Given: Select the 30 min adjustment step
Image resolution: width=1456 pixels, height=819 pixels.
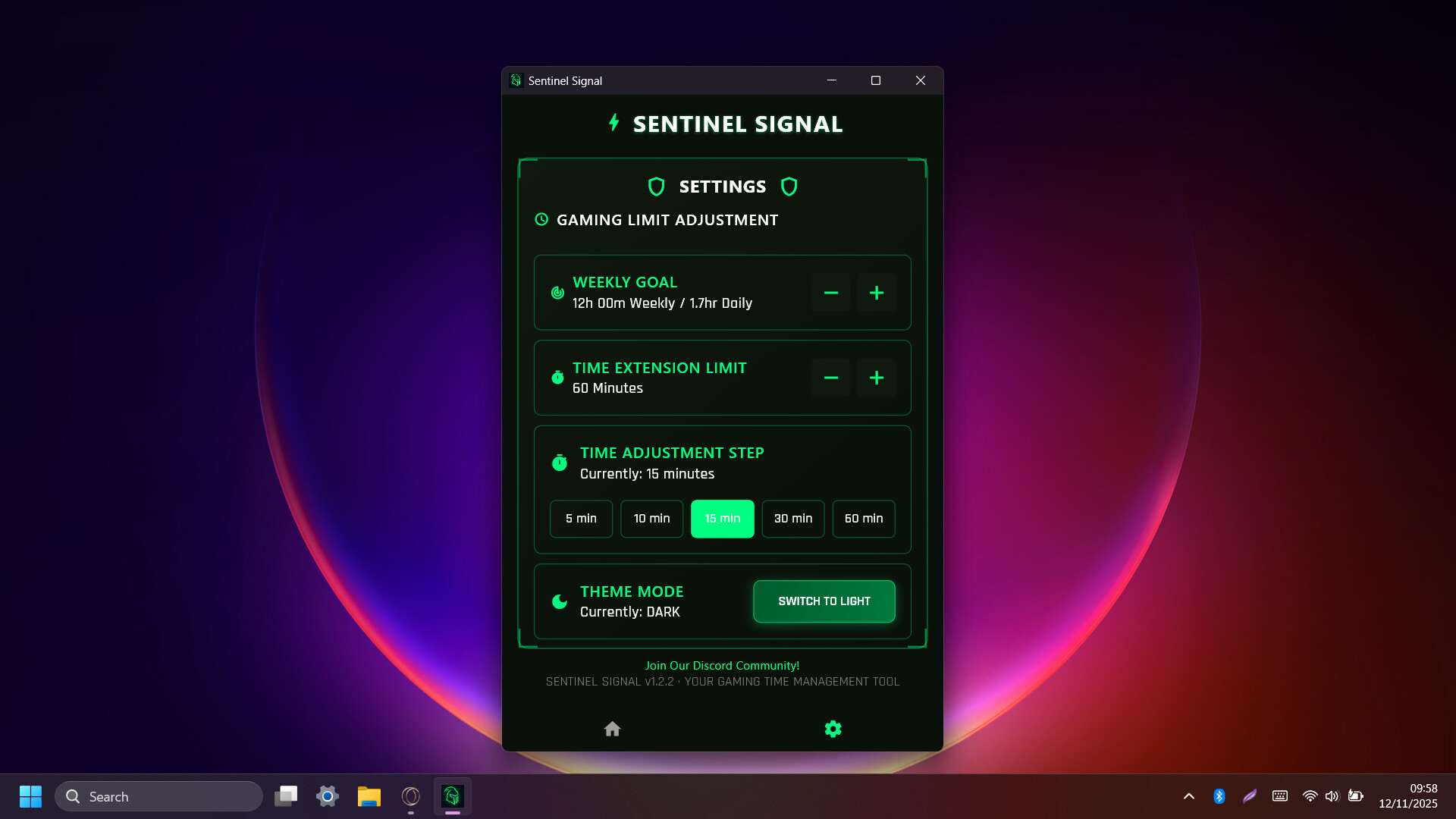Looking at the screenshot, I should pos(792,519).
